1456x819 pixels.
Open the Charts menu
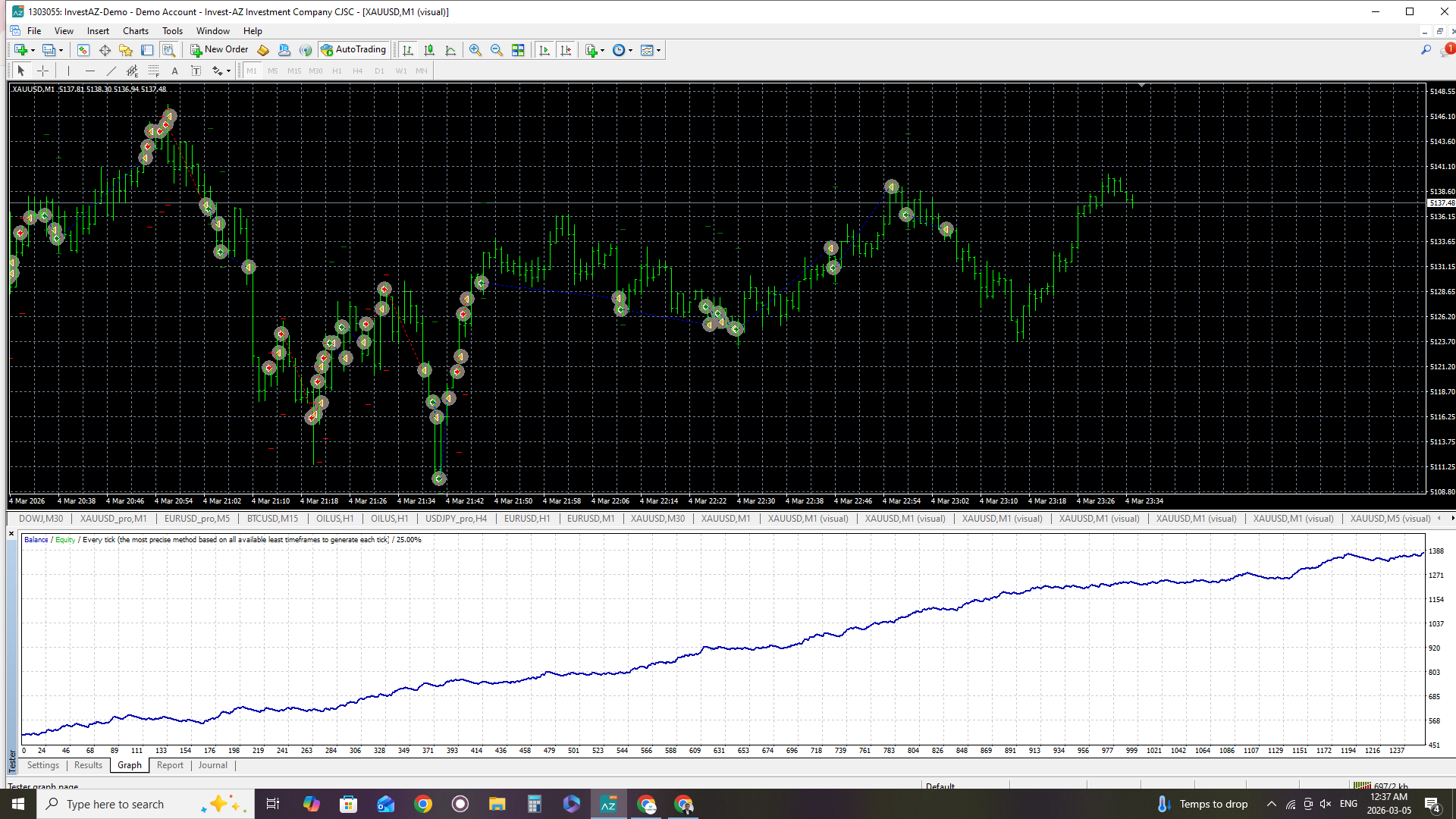point(135,31)
